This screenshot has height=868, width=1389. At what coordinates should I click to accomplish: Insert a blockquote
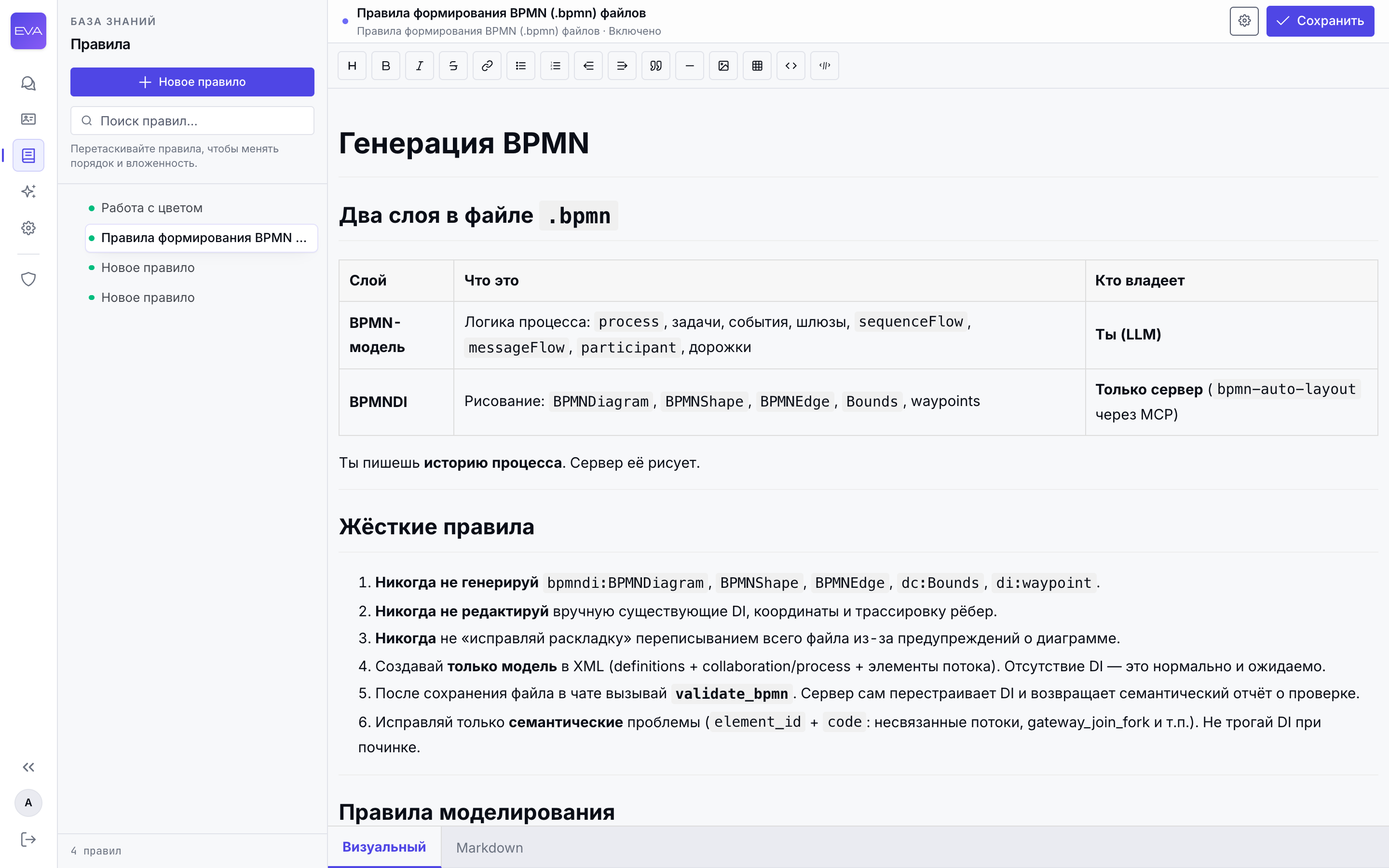[x=656, y=66]
